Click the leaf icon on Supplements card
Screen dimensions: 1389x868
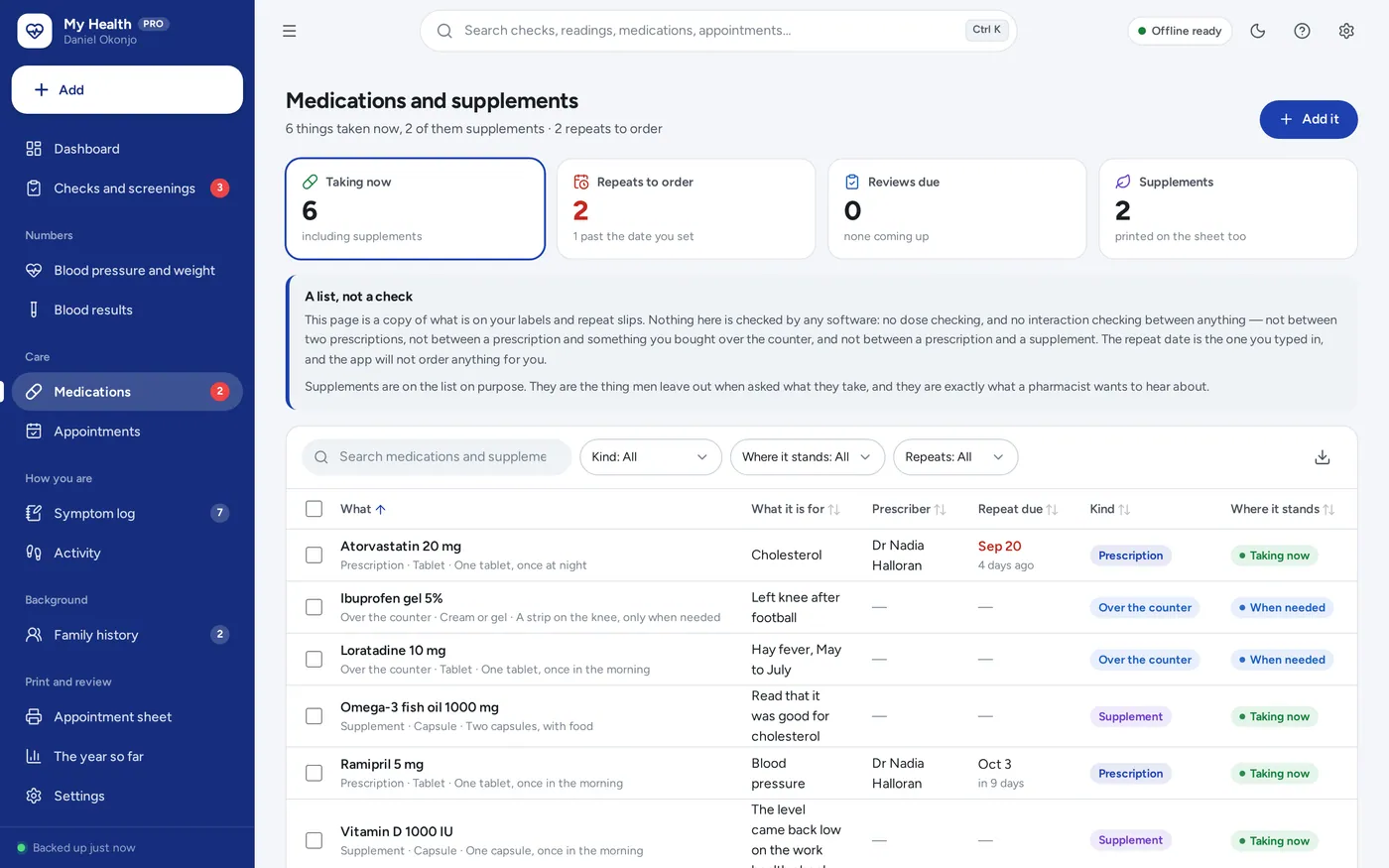tap(1123, 183)
